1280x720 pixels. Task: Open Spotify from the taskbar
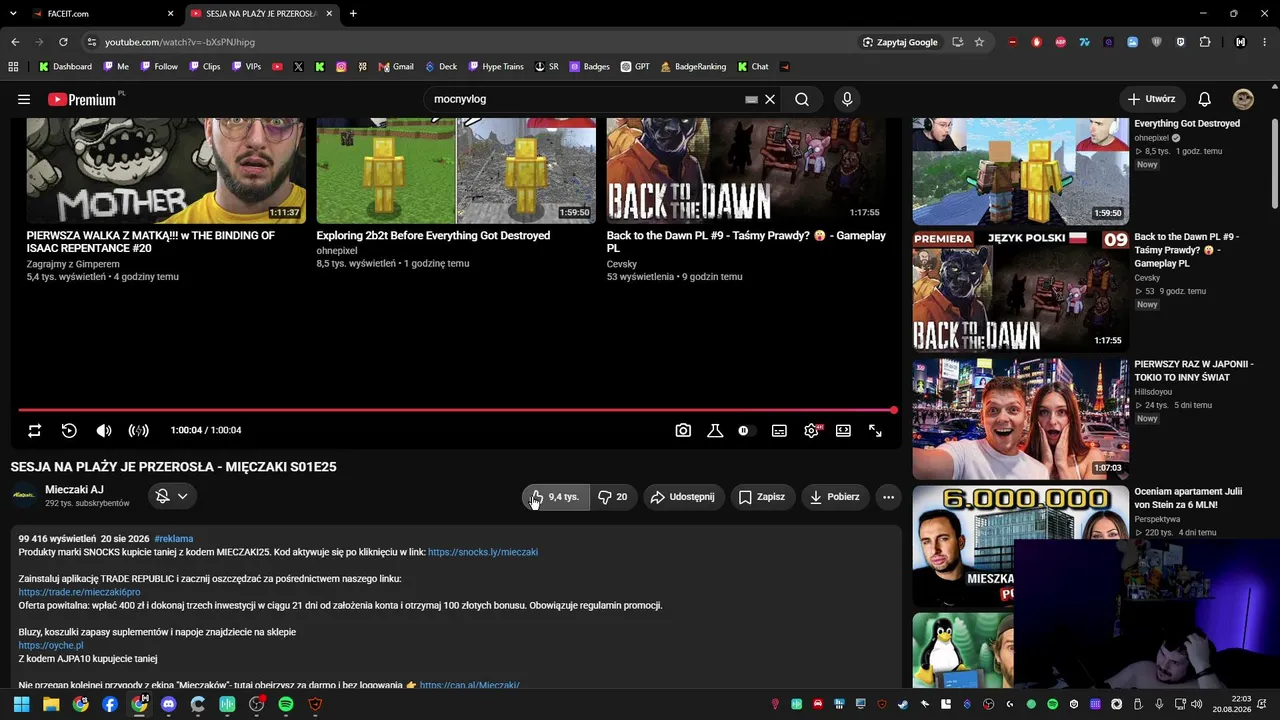(286, 704)
